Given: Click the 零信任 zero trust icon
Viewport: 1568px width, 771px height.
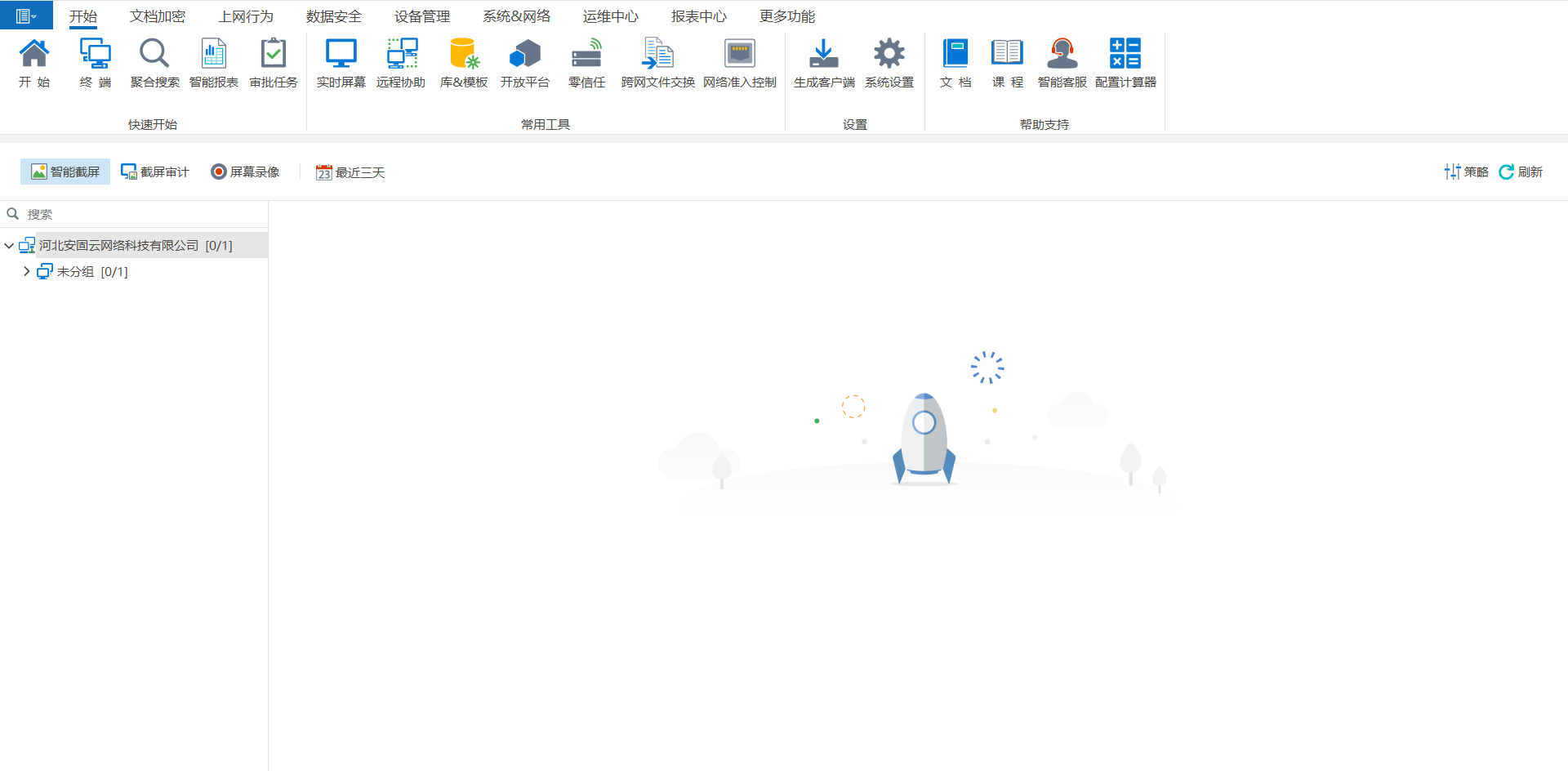Looking at the screenshot, I should coord(586,63).
